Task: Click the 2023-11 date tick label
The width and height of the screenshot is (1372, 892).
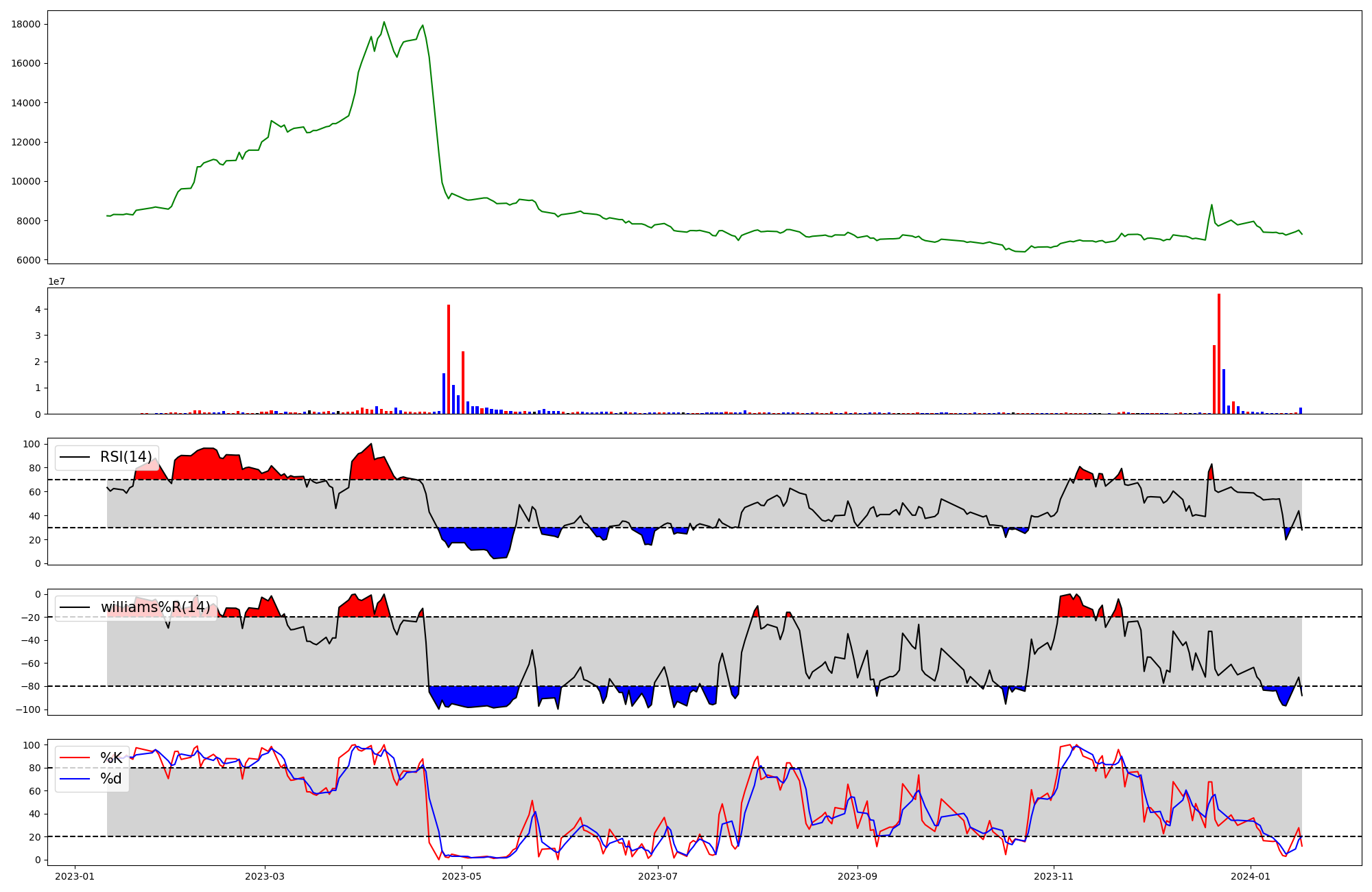Action: 1054,876
